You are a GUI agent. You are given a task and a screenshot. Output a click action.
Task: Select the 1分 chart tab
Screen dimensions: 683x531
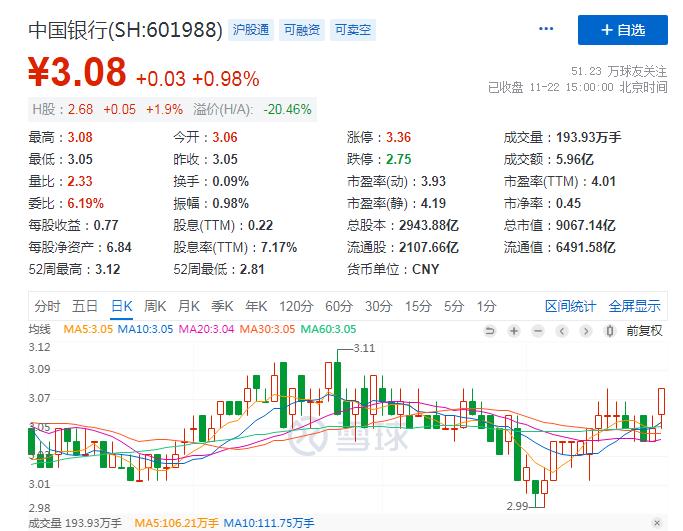tap(486, 306)
